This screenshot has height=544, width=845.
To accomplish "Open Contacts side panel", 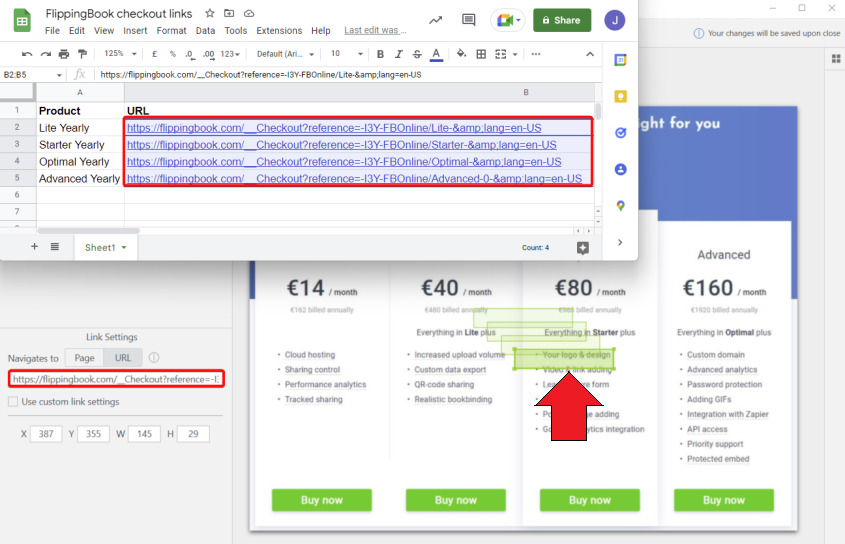I will pos(620,169).
